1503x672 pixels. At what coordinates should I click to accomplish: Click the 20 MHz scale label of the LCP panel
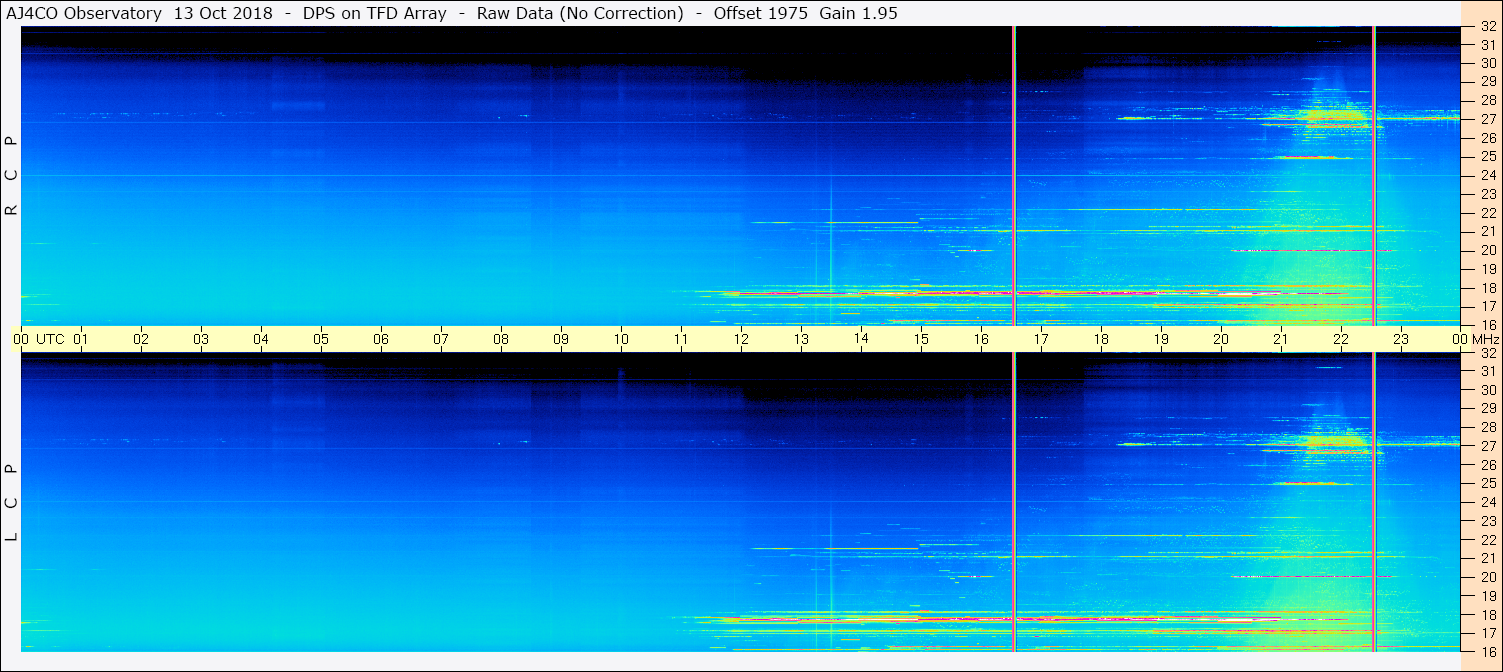pos(1488,577)
